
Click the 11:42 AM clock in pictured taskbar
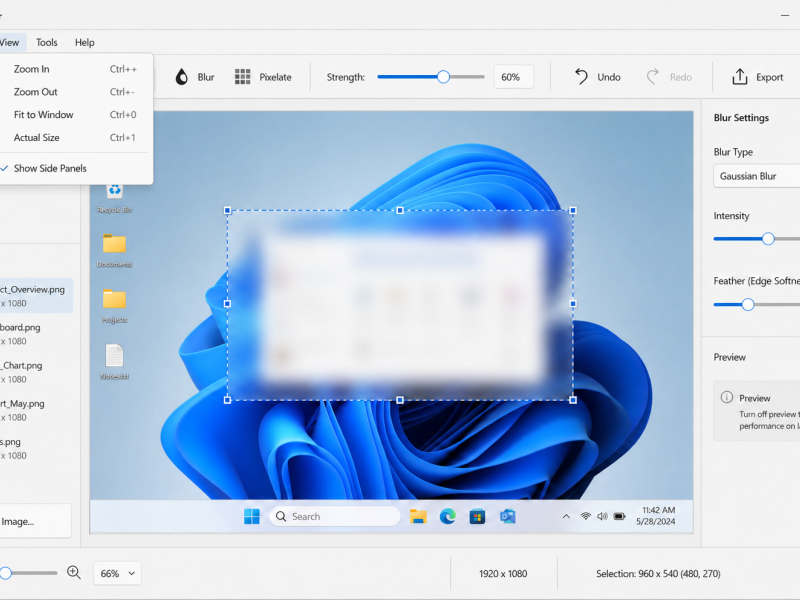coord(659,510)
